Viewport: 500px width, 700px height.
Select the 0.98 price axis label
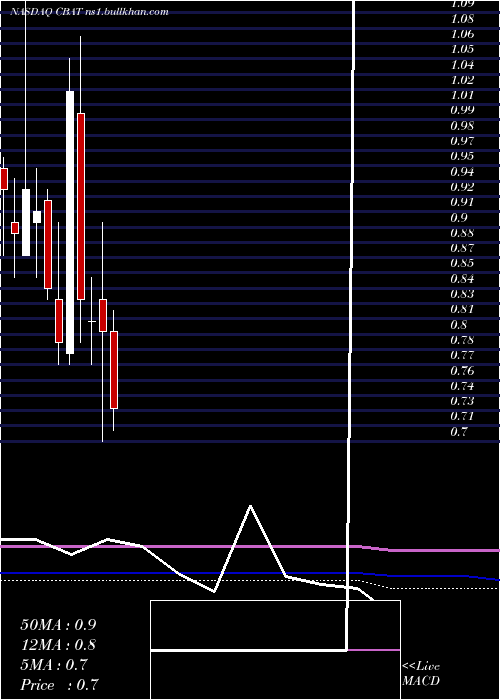point(462,126)
